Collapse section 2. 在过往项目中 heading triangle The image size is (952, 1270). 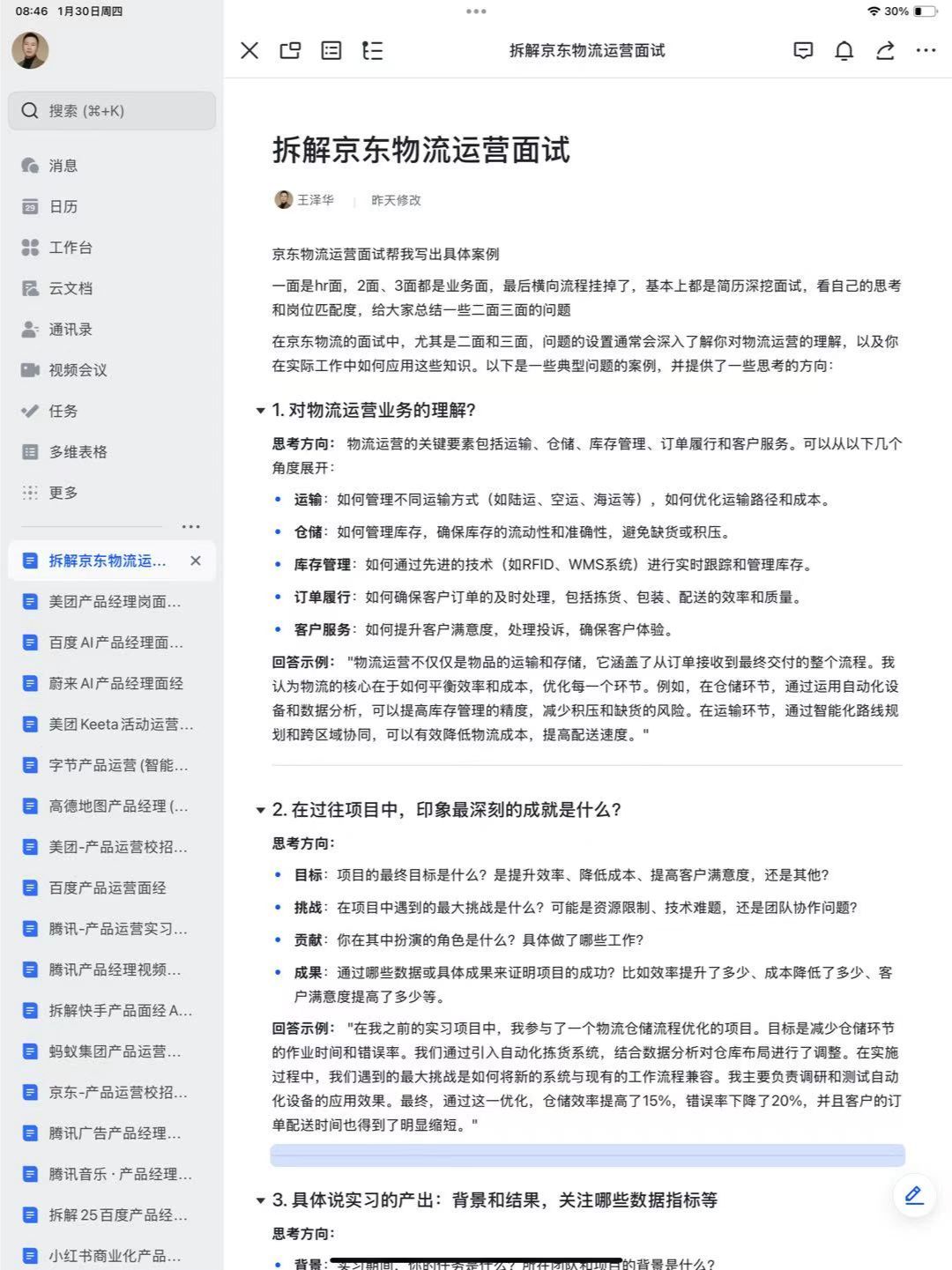point(260,810)
